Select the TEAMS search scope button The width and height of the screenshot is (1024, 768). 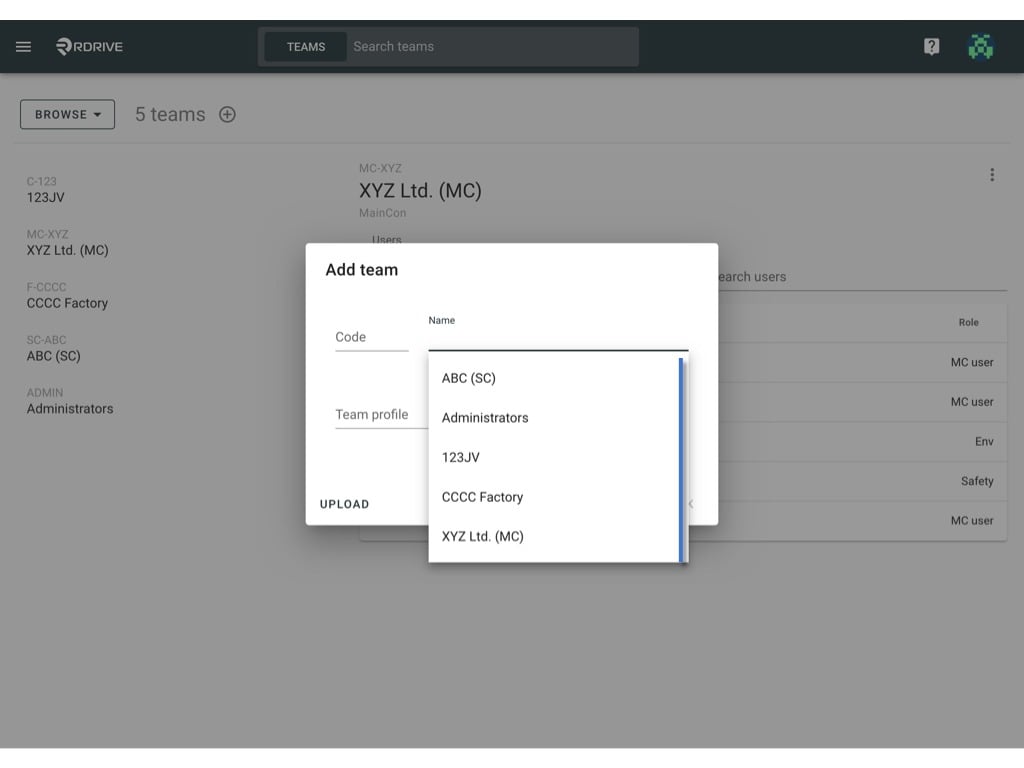[306, 46]
